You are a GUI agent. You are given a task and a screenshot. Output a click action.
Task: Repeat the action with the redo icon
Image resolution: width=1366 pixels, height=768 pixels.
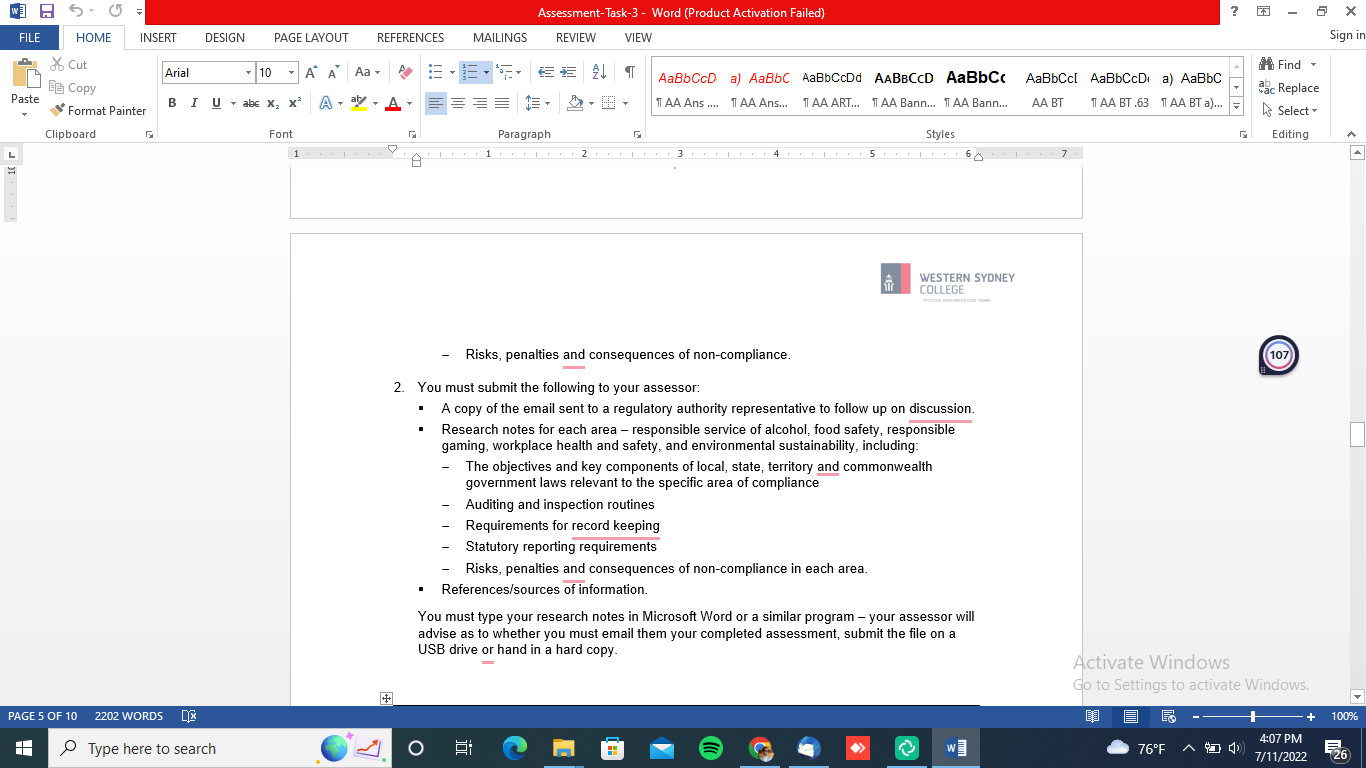[x=115, y=12]
